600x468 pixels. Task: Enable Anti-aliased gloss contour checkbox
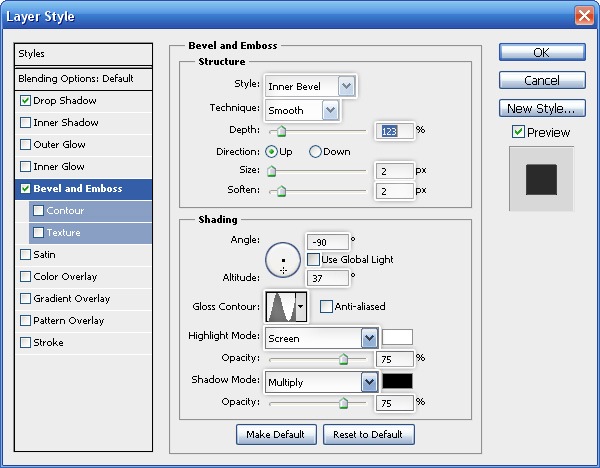click(x=326, y=307)
